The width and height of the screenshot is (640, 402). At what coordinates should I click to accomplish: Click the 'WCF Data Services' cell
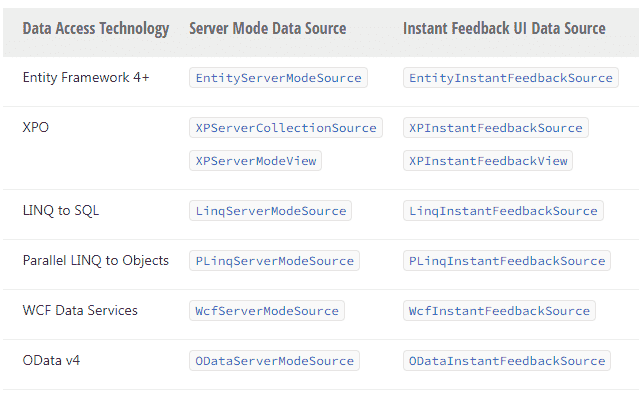click(x=80, y=311)
